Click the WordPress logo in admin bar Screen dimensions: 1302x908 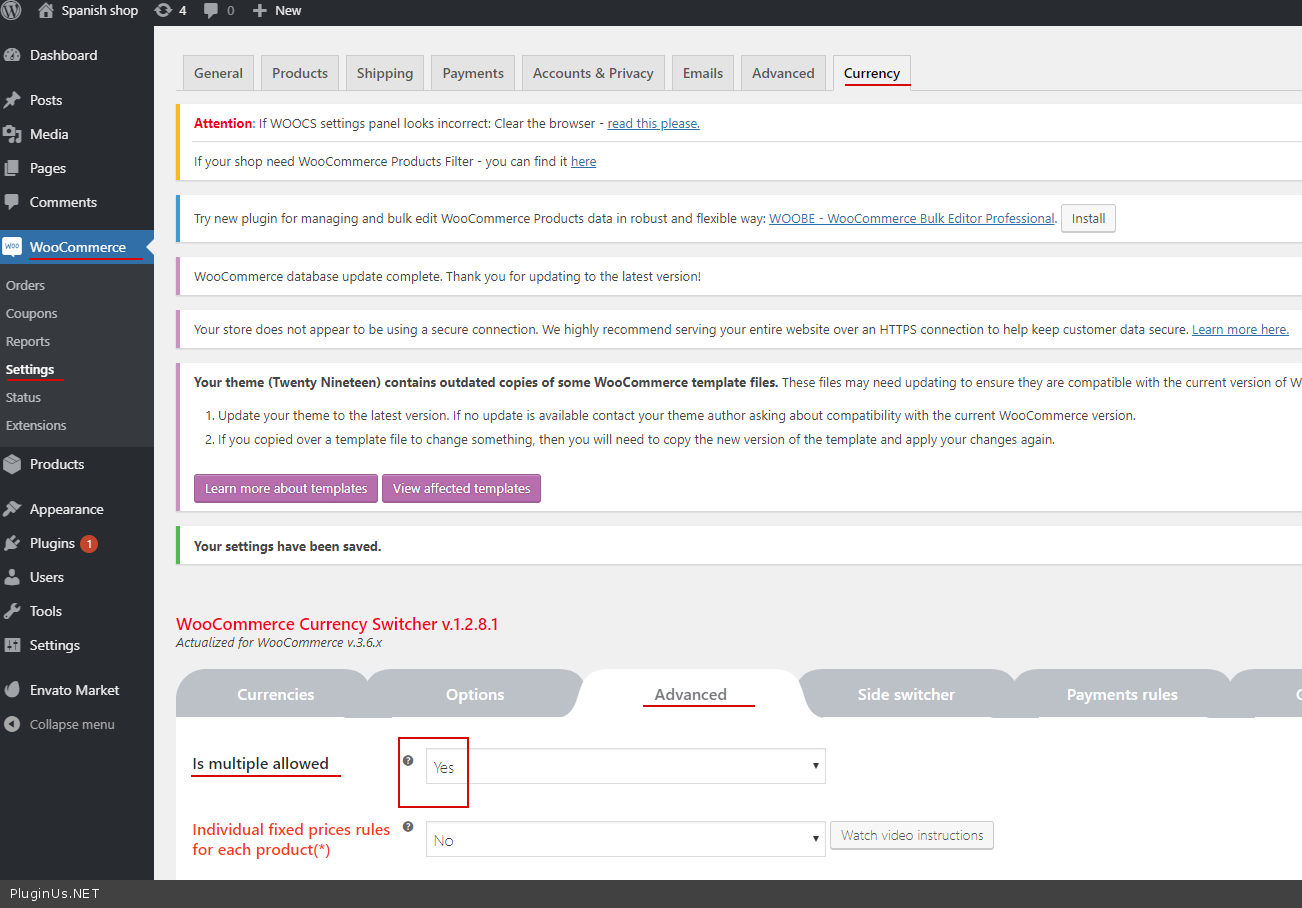pyautogui.click(x=12, y=11)
